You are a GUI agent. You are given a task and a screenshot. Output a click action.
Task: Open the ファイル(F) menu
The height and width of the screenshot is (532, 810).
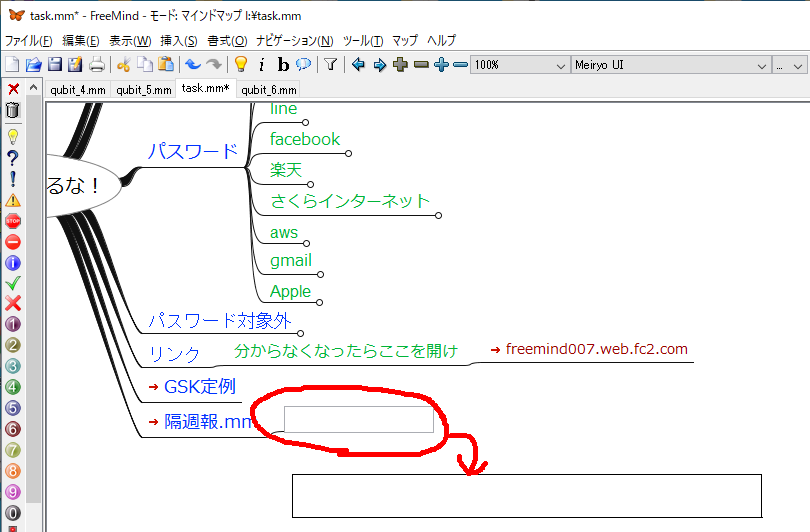coord(28,41)
